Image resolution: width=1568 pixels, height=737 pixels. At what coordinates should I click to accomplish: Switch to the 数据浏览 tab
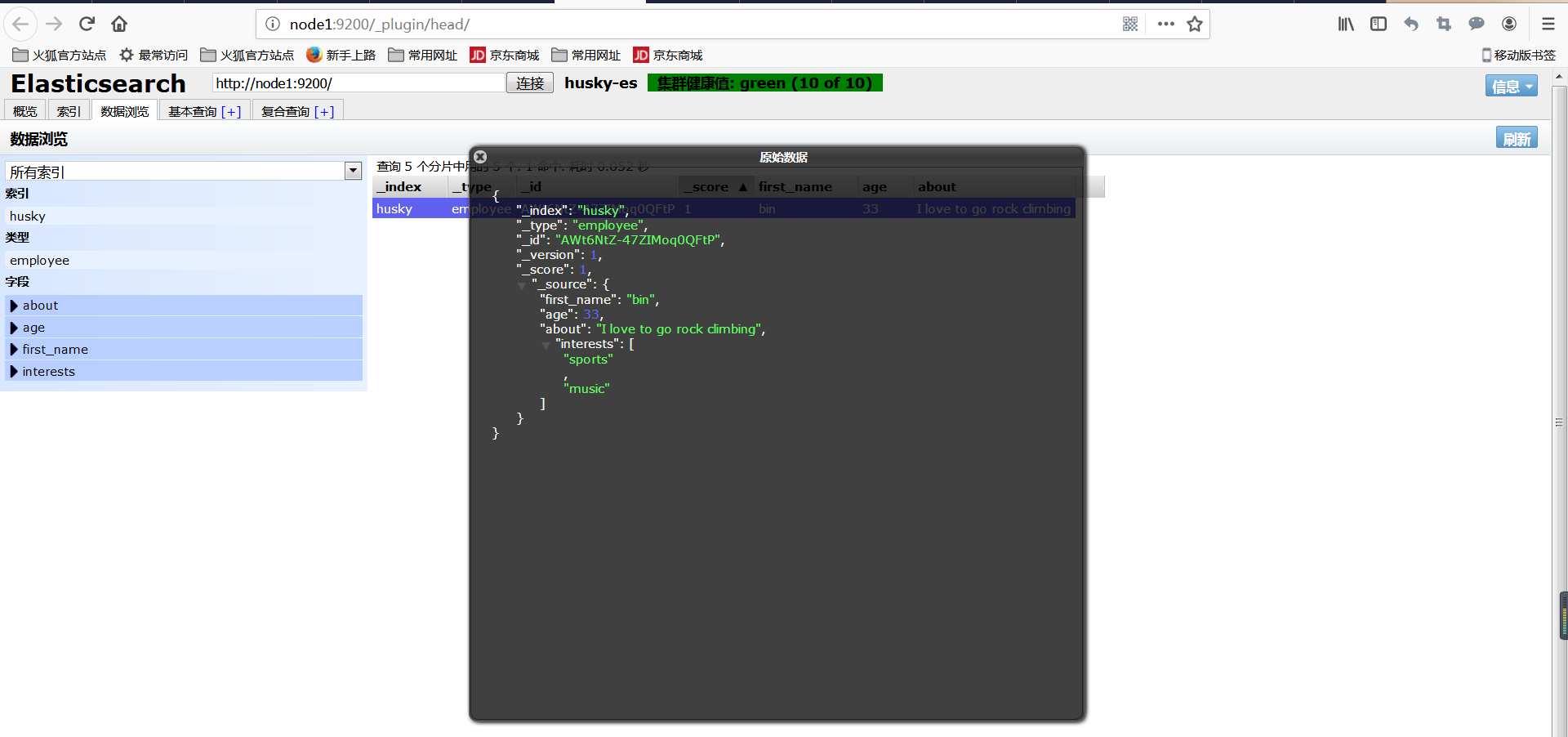pyautogui.click(x=125, y=111)
